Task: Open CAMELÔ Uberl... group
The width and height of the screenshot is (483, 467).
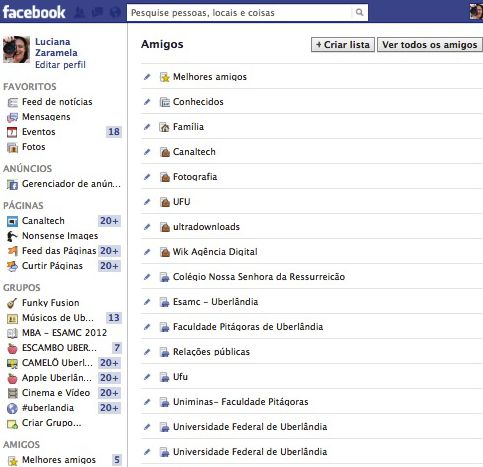Action: click(57, 363)
